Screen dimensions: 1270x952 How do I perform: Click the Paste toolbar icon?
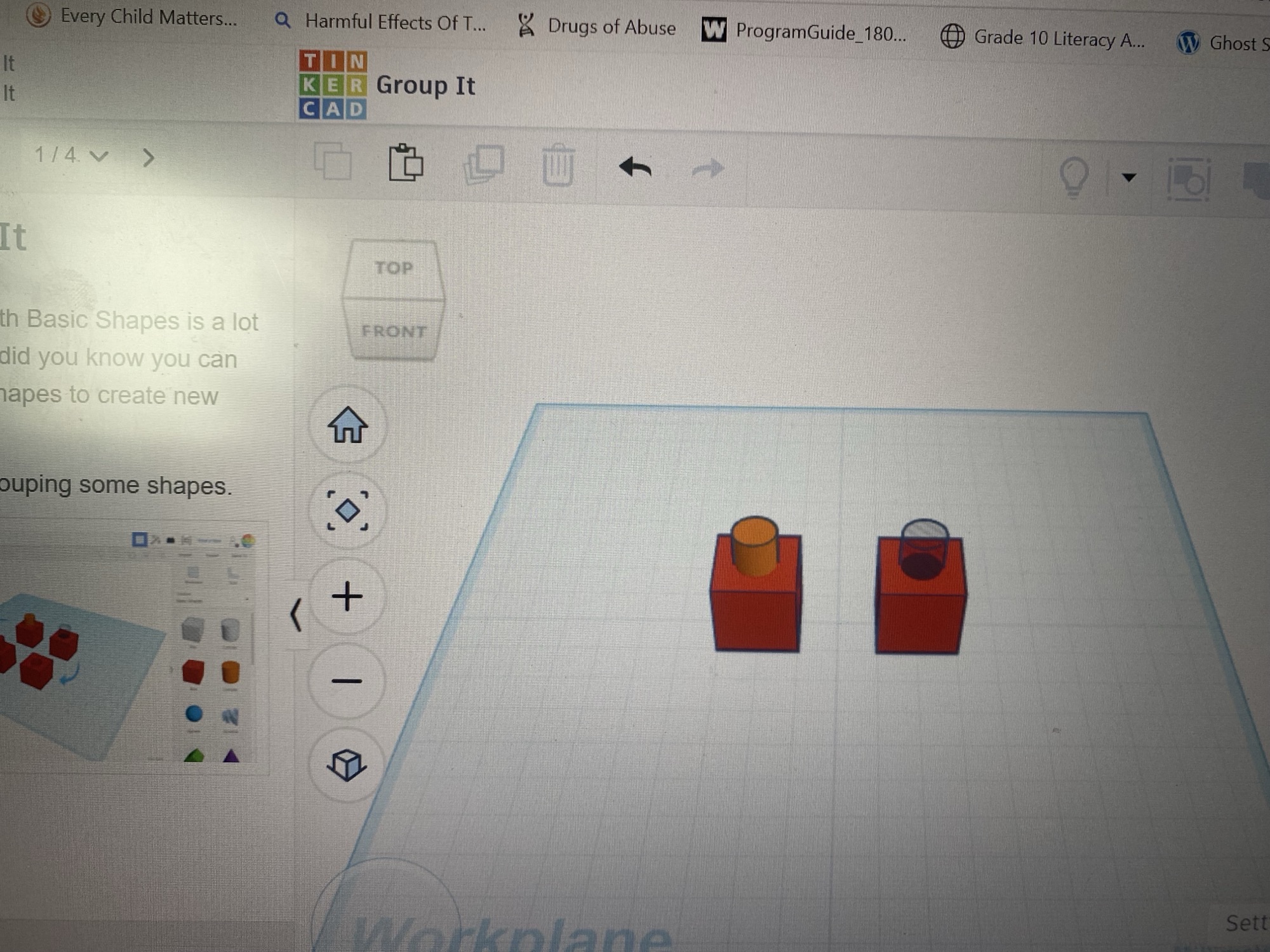406,163
